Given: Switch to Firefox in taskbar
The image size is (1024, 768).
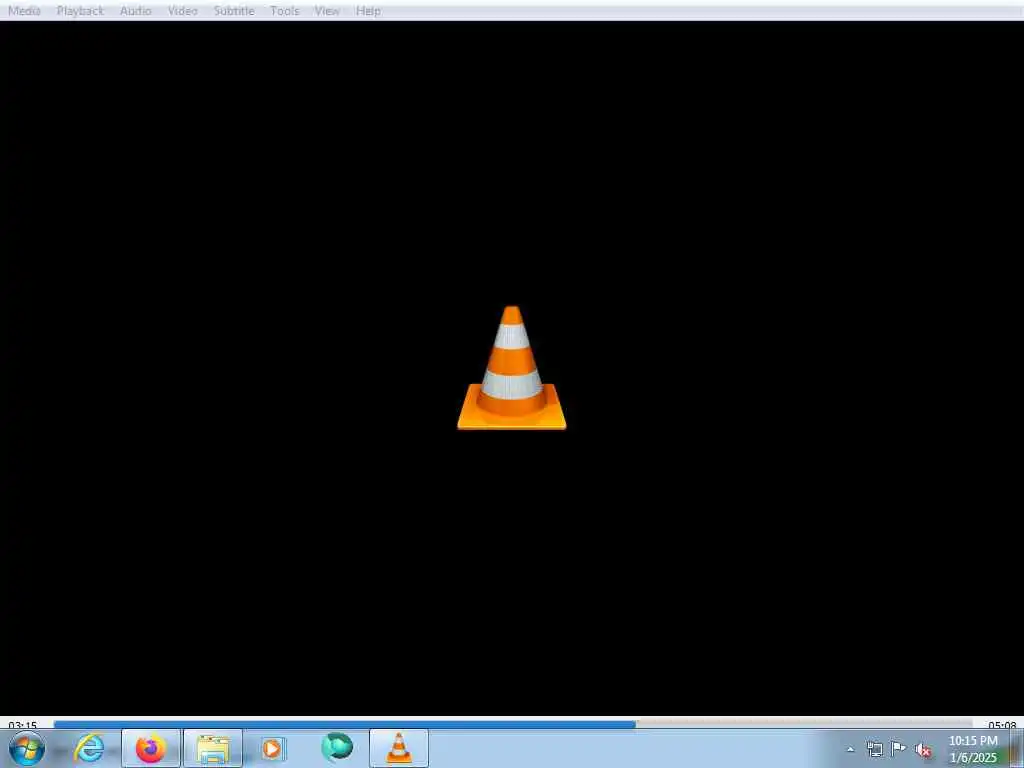Looking at the screenshot, I should pos(150,748).
